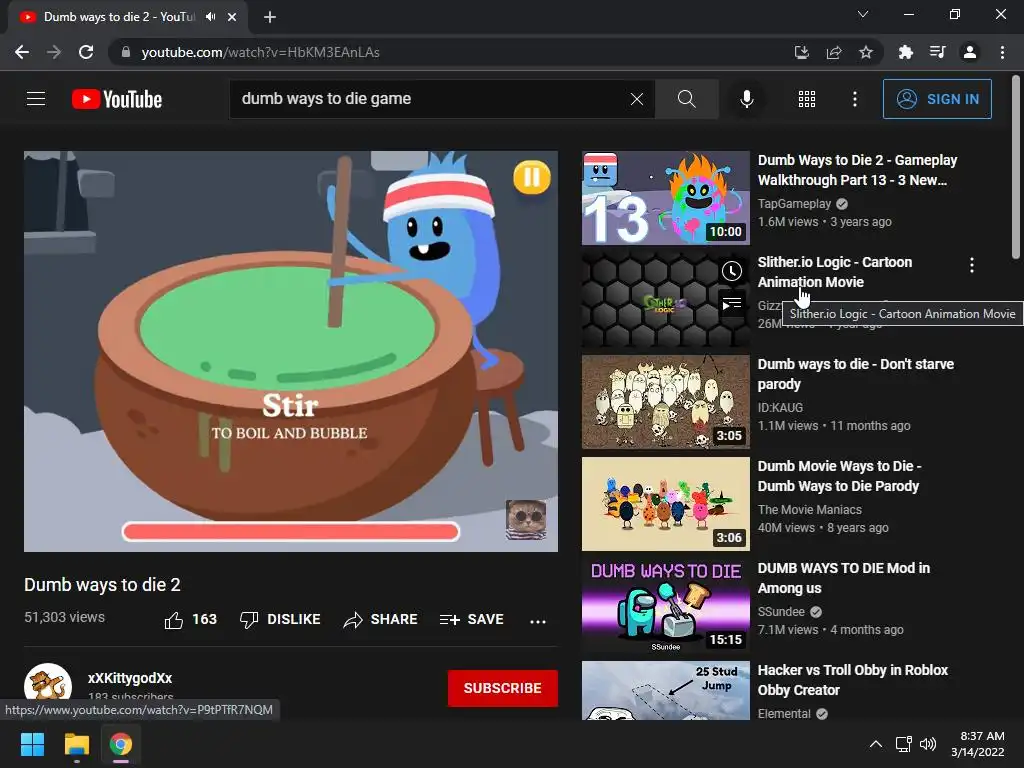This screenshot has width=1024, height=768.
Task: Open 'Dumb ways to die - Don't starve parody'
Action: click(856, 374)
